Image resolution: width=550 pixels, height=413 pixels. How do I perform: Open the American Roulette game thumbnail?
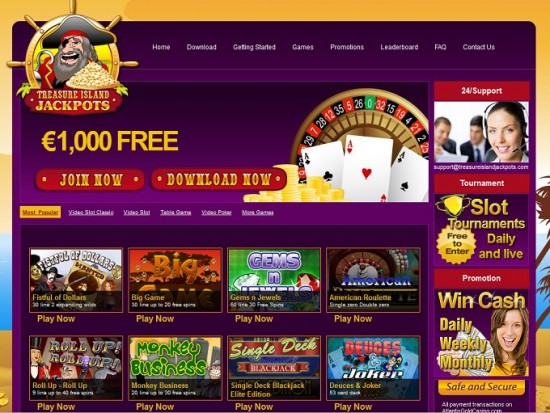click(373, 280)
